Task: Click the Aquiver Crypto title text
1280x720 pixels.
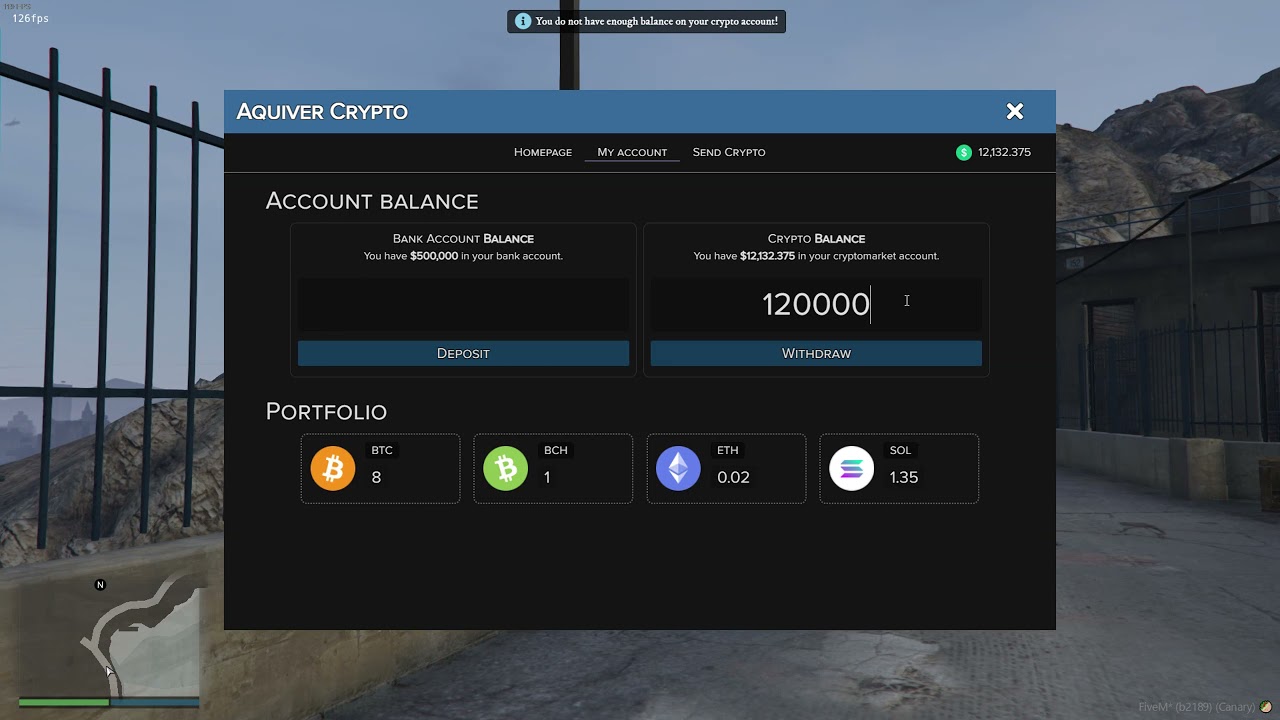Action: click(322, 112)
